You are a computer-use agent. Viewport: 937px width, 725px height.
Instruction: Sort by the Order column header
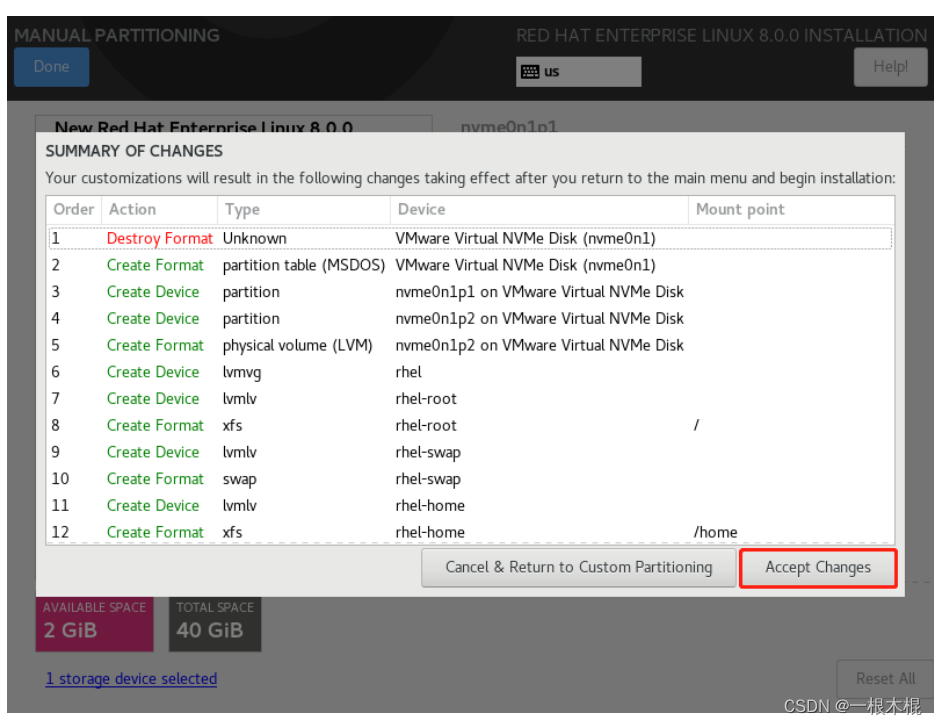74,209
